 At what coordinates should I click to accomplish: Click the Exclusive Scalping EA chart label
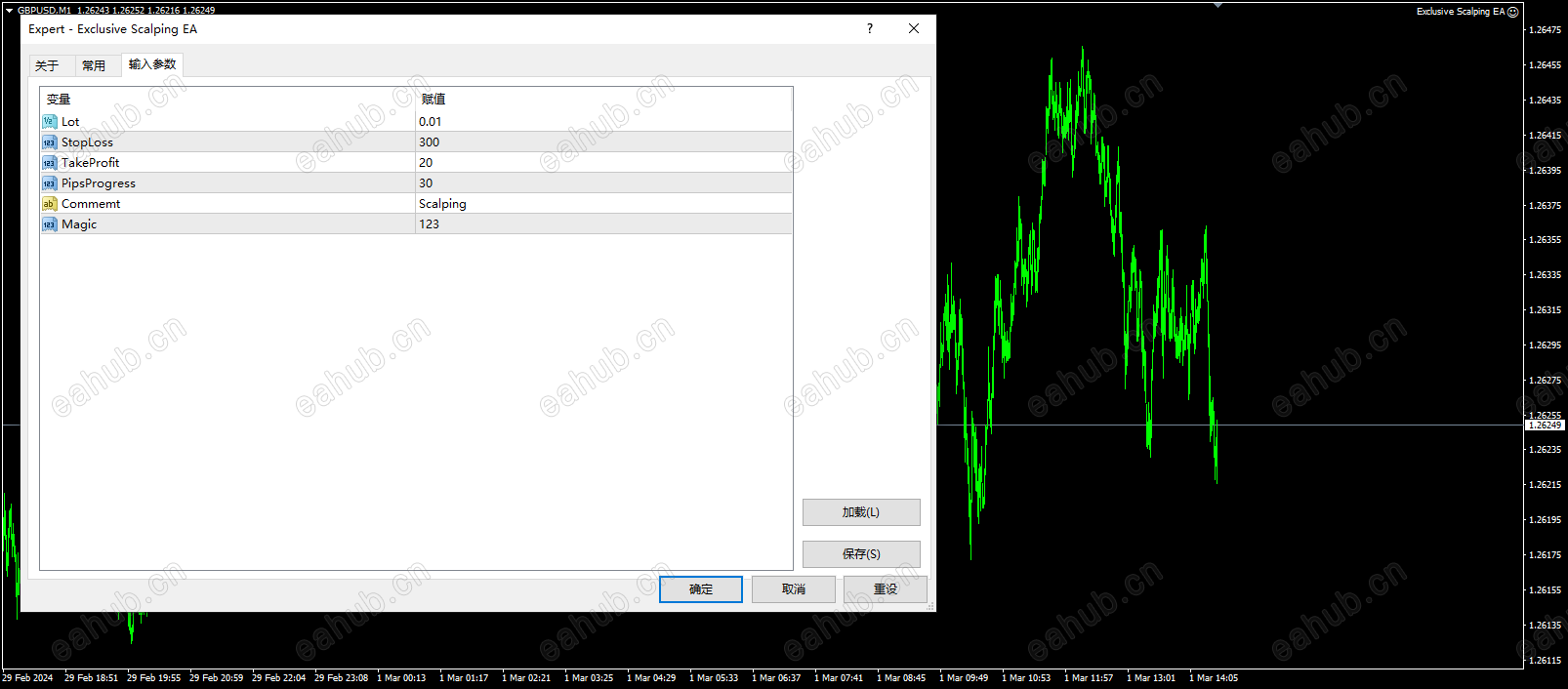1461,12
